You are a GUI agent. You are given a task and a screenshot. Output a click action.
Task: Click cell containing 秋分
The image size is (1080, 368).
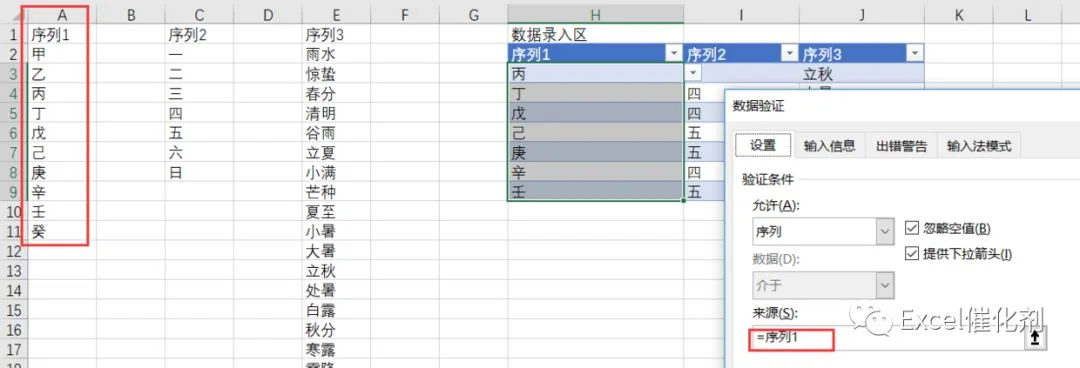336,329
